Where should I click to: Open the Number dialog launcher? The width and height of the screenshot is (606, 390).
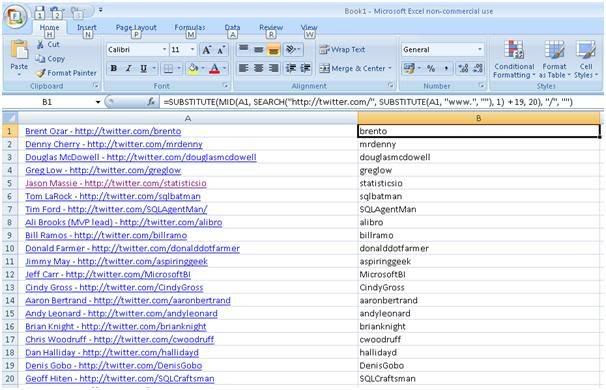(482, 85)
